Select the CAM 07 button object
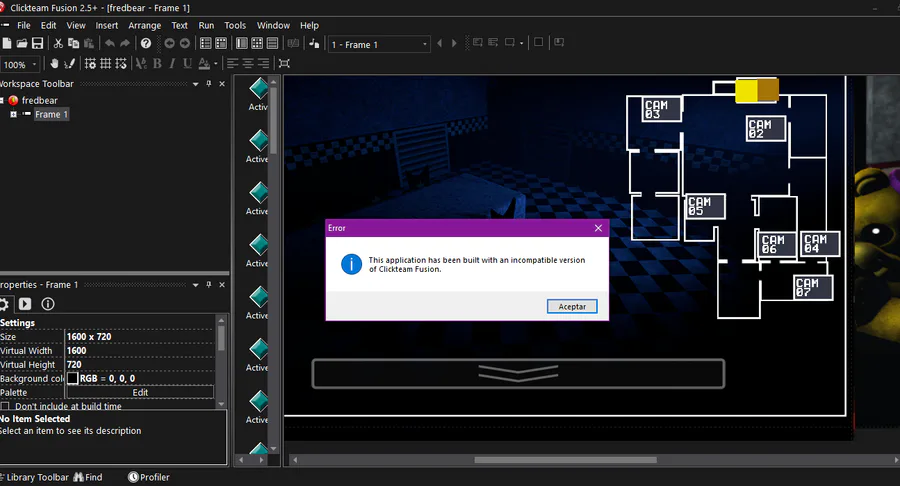Screen dimensions: 900x486 [813, 287]
